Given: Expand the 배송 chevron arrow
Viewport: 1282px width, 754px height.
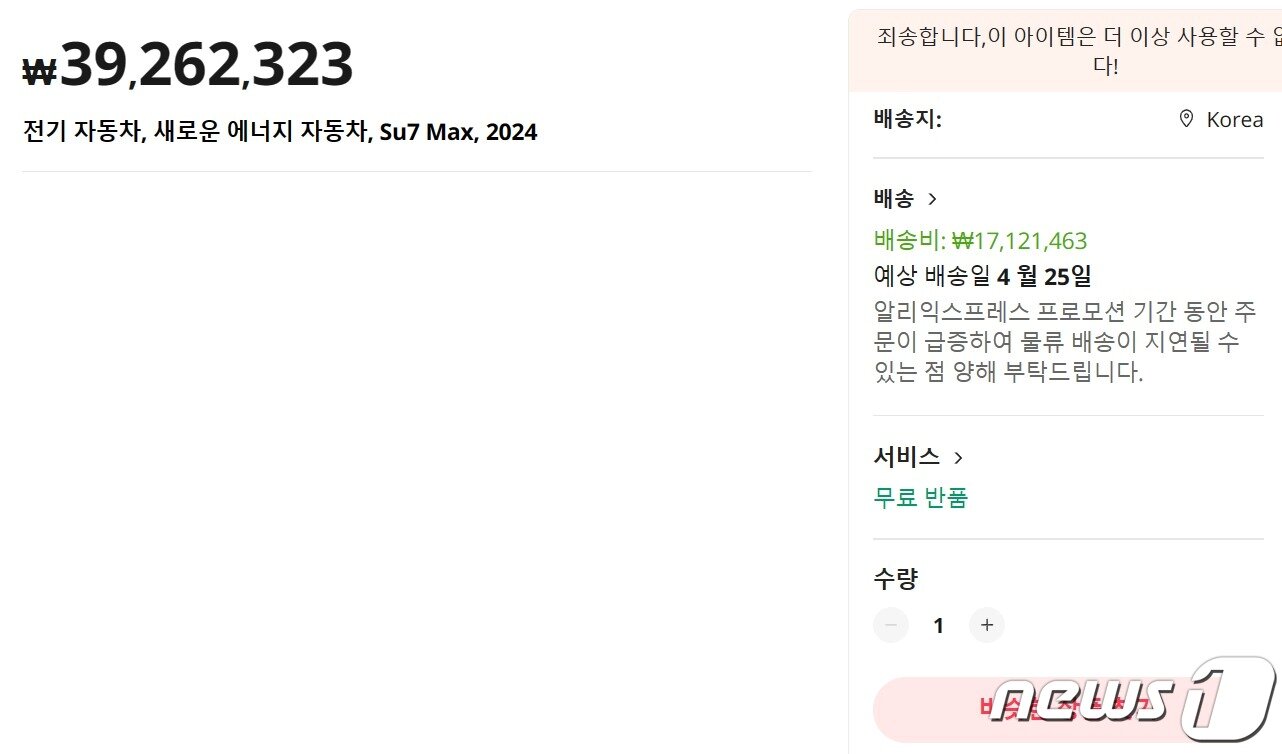Looking at the screenshot, I should pos(933,199).
